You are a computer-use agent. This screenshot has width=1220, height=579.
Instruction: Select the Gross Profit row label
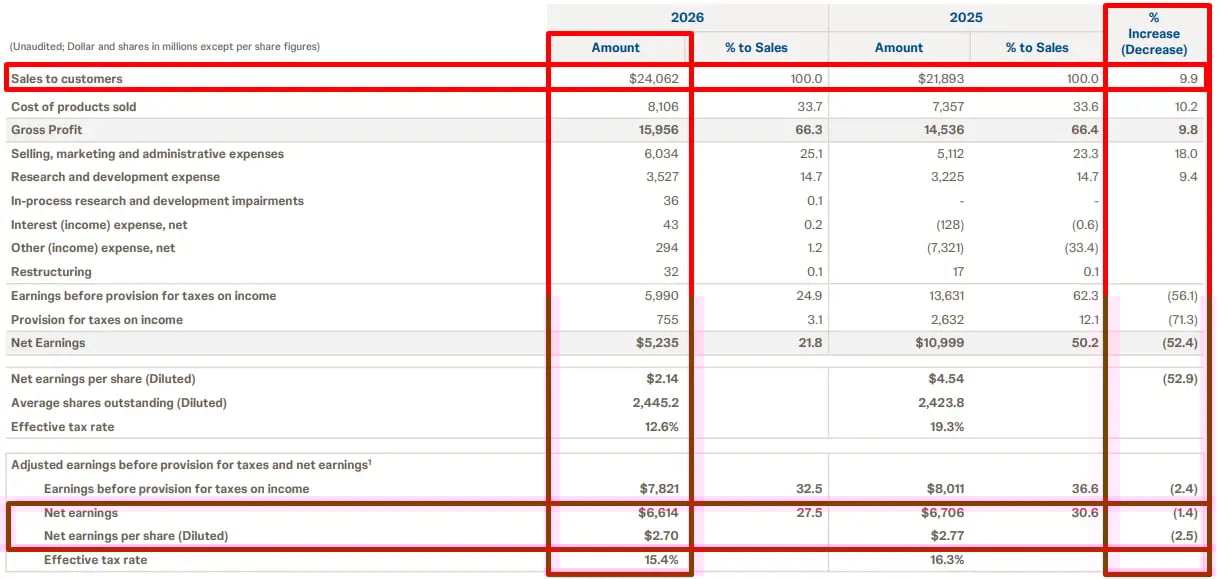47,130
